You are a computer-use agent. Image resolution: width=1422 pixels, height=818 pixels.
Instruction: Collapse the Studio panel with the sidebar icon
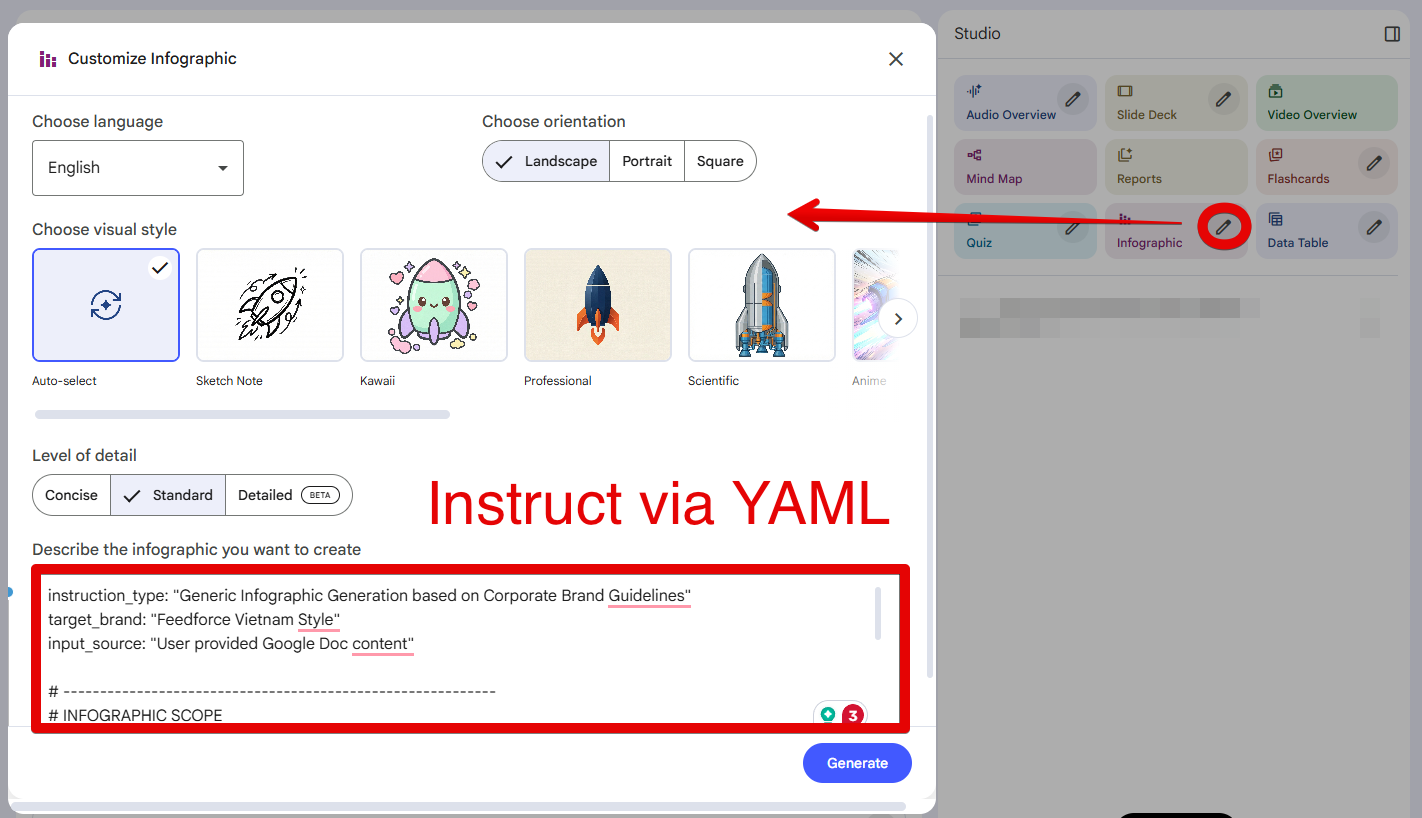[1392, 34]
